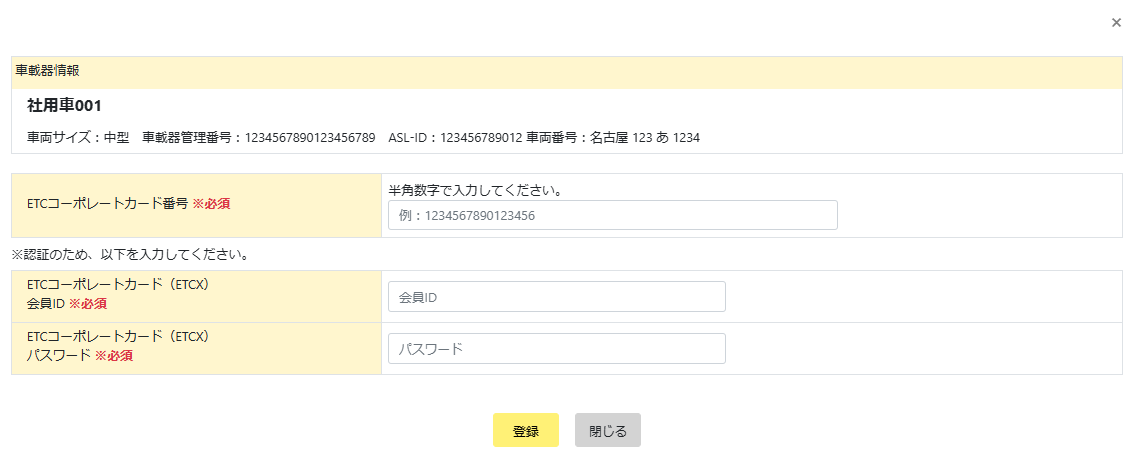The width and height of the screenshot is (1132, 456).
Task: Select the 社用車001 vehicle name
Action: click(x=65, y=105)
